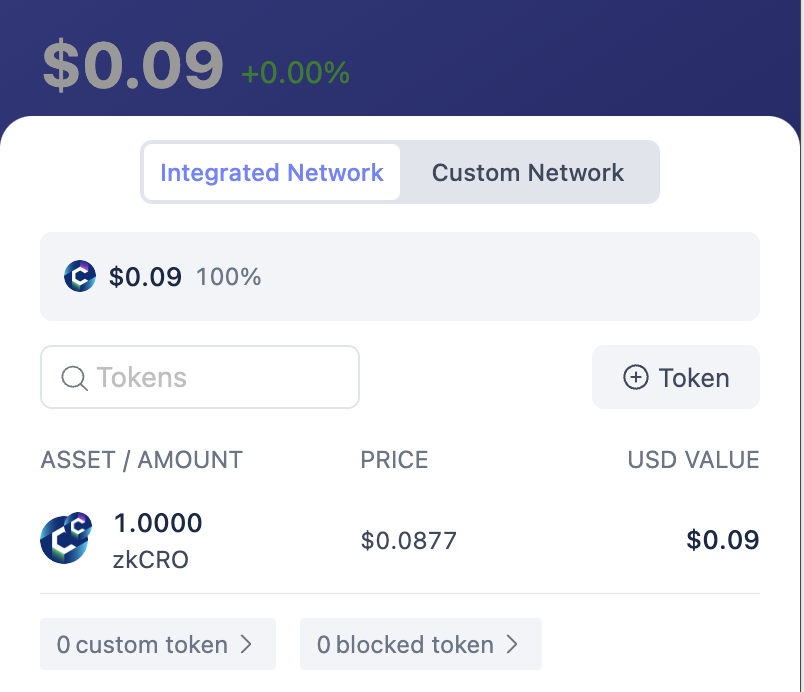Viewport: 804px width, 692px height.
Task: Switch to the Integrated Network tab
Action: click(x=271, y=172)
